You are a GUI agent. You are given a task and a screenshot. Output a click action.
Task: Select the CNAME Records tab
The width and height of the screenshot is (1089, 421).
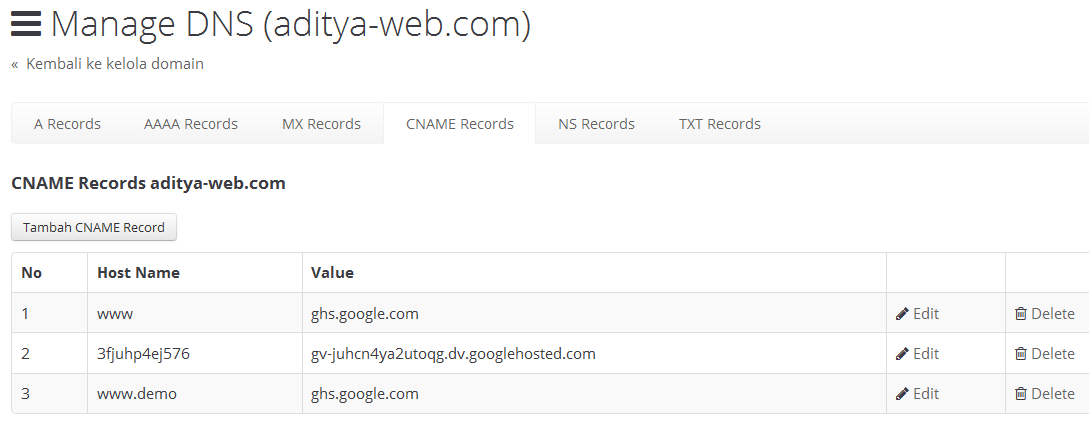[460, 124]
